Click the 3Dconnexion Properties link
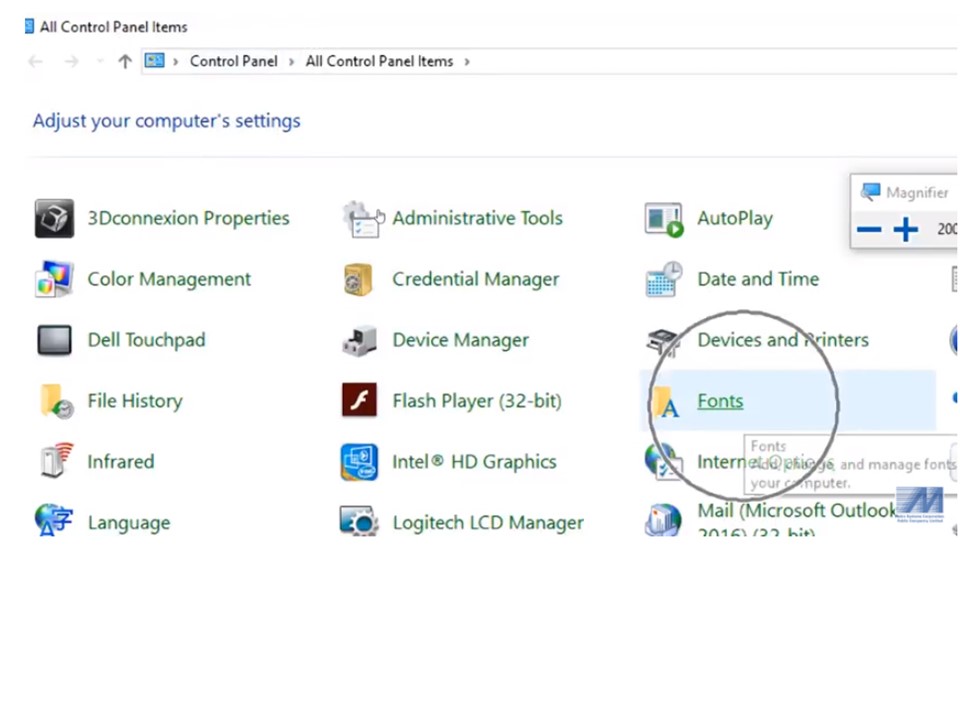Viewport: 960px width, 720px height. coord(189,218)
